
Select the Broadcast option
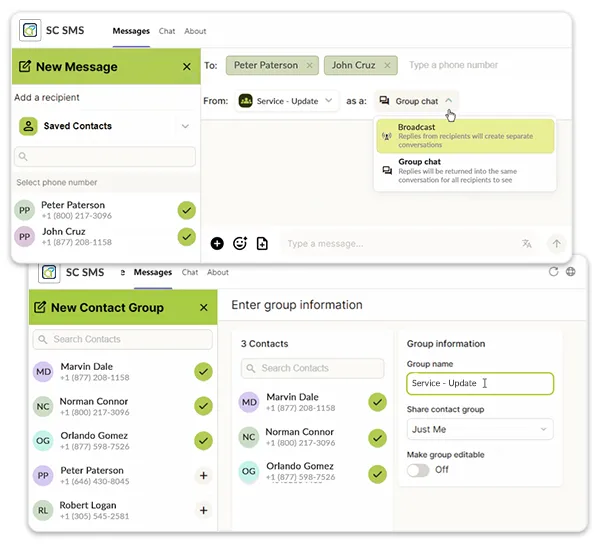pos(465,136)
